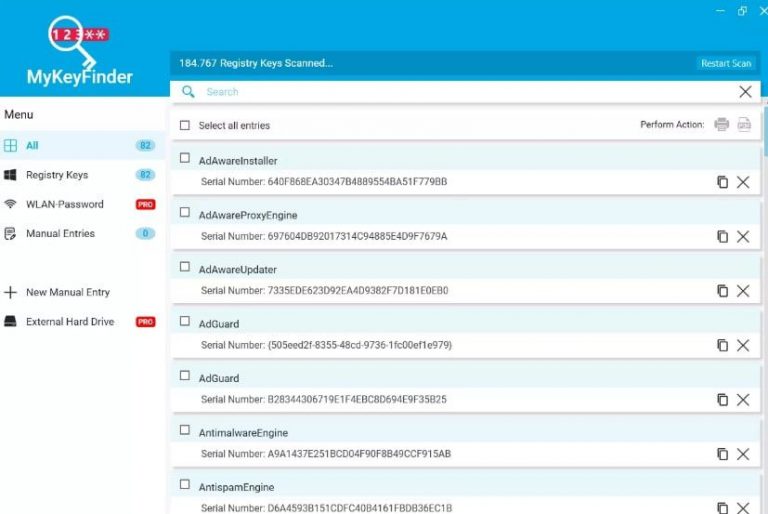The image size is (768, 514).
Task: Tick the AdAwareInstaller checkbox
Action: click(185, 158)
